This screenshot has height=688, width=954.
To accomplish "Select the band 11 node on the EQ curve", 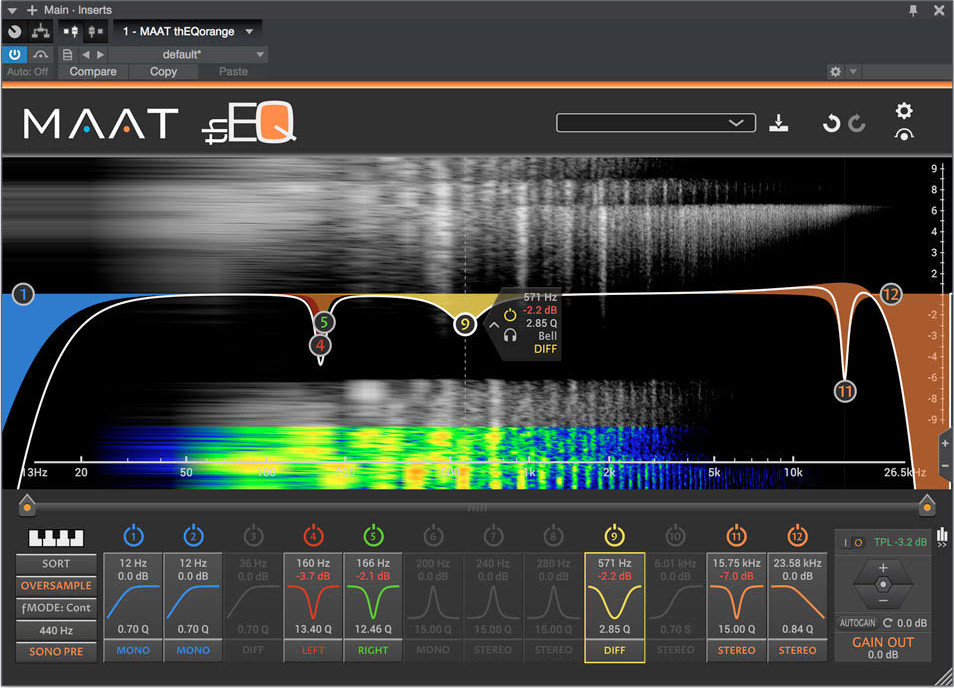I will coord(845,391).
